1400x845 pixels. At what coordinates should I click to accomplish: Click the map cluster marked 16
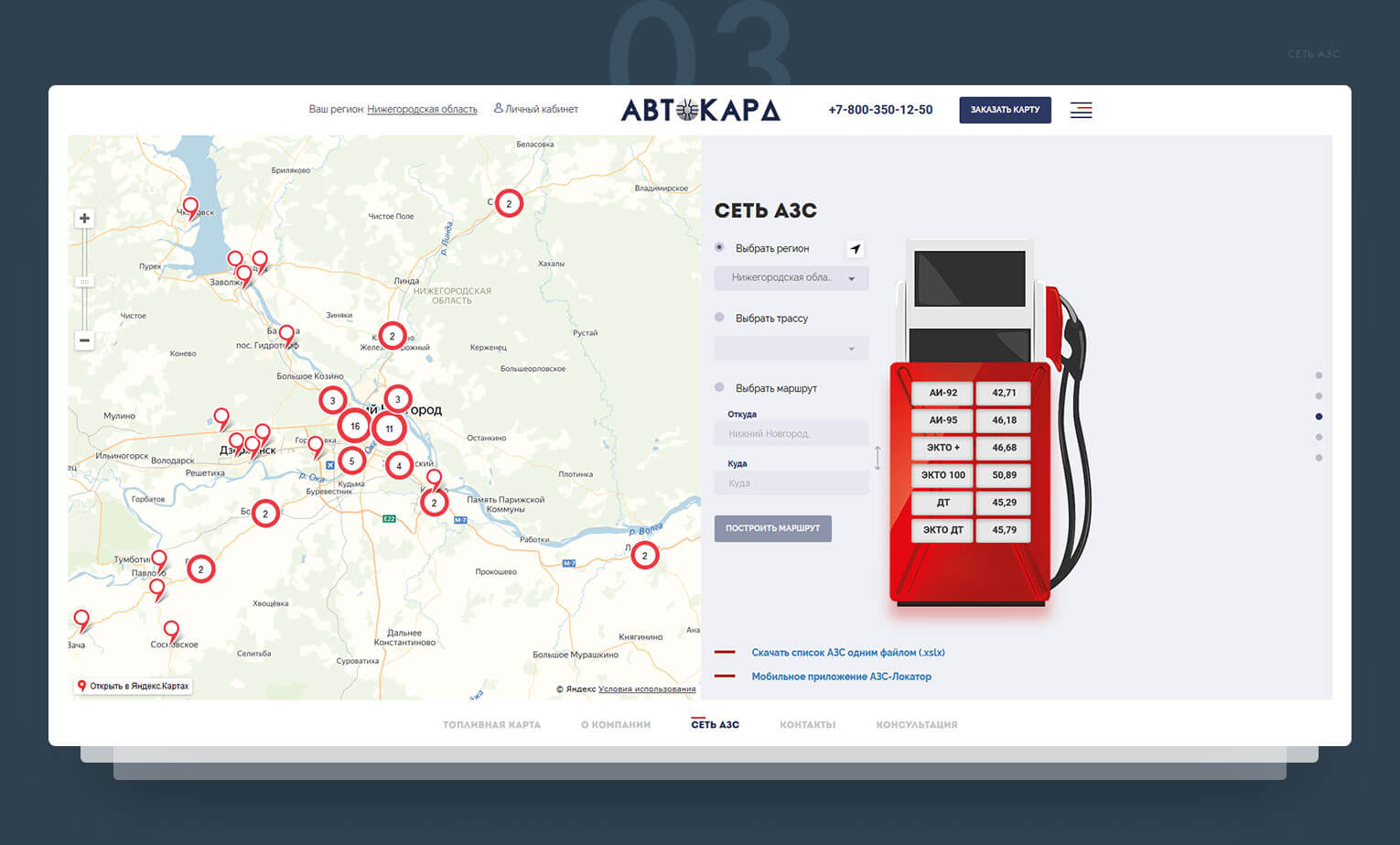(x=355, y=426)
